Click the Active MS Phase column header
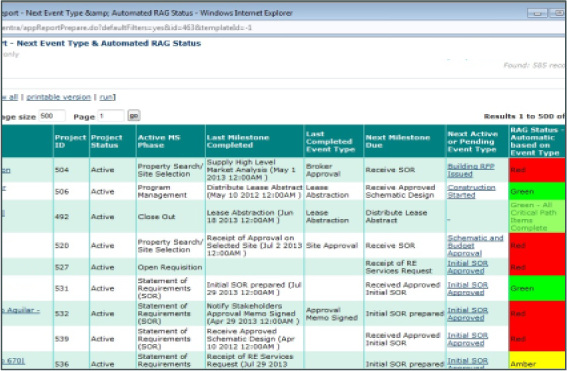 [x=170, y=141]
